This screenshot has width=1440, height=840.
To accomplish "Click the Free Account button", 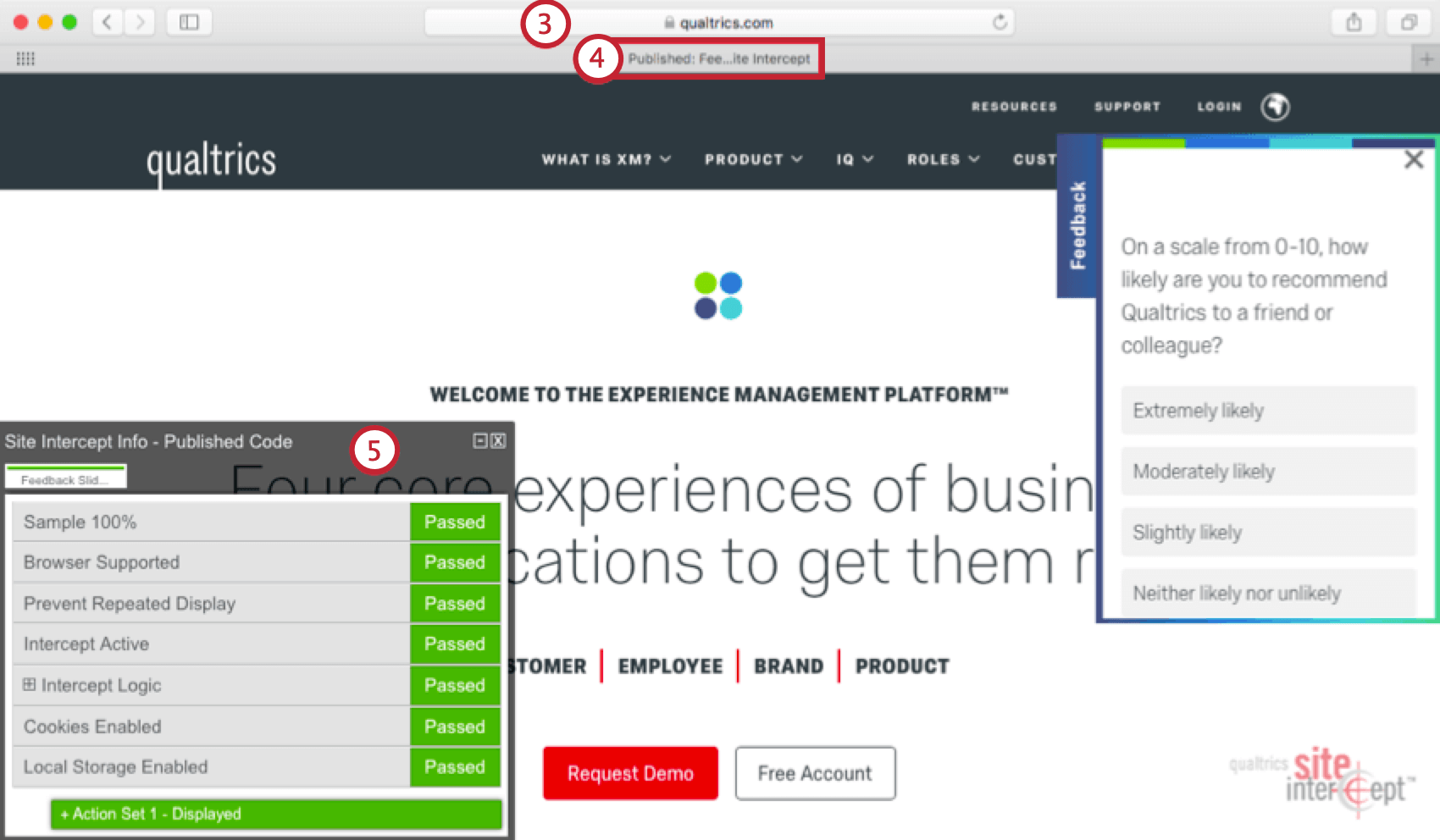I will (815, 773).
